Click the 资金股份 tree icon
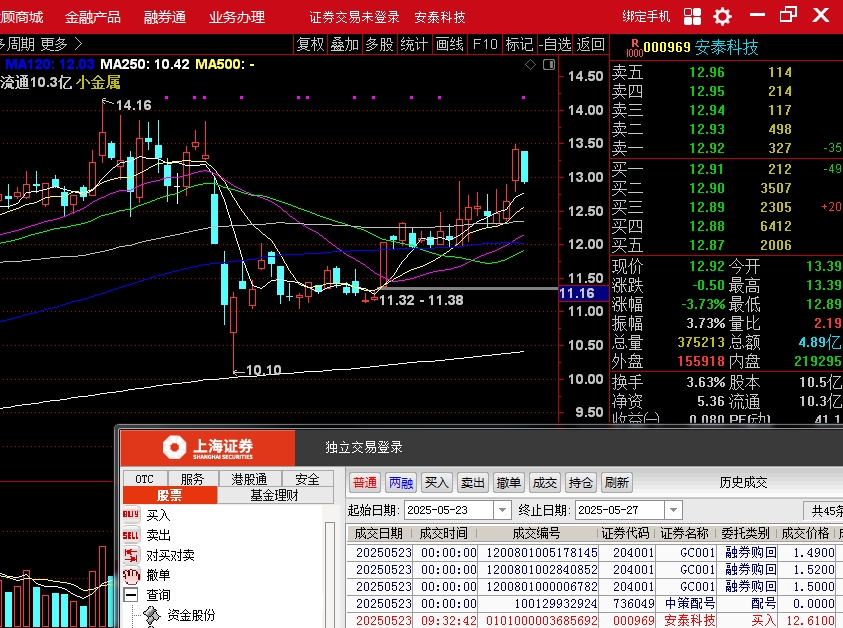 (x=153, y=615)
